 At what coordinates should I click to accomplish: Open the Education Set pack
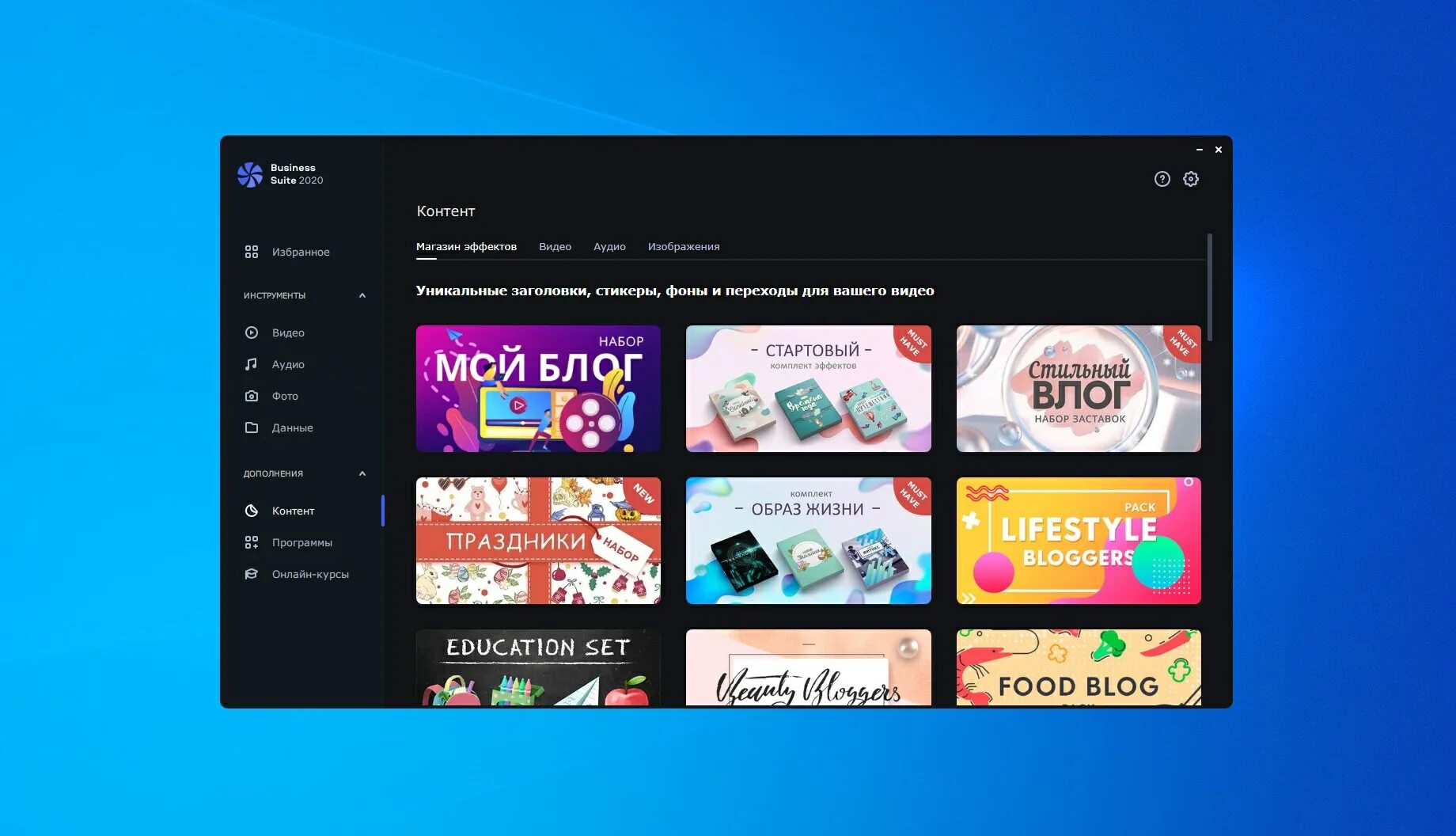[x=538, y=667]
